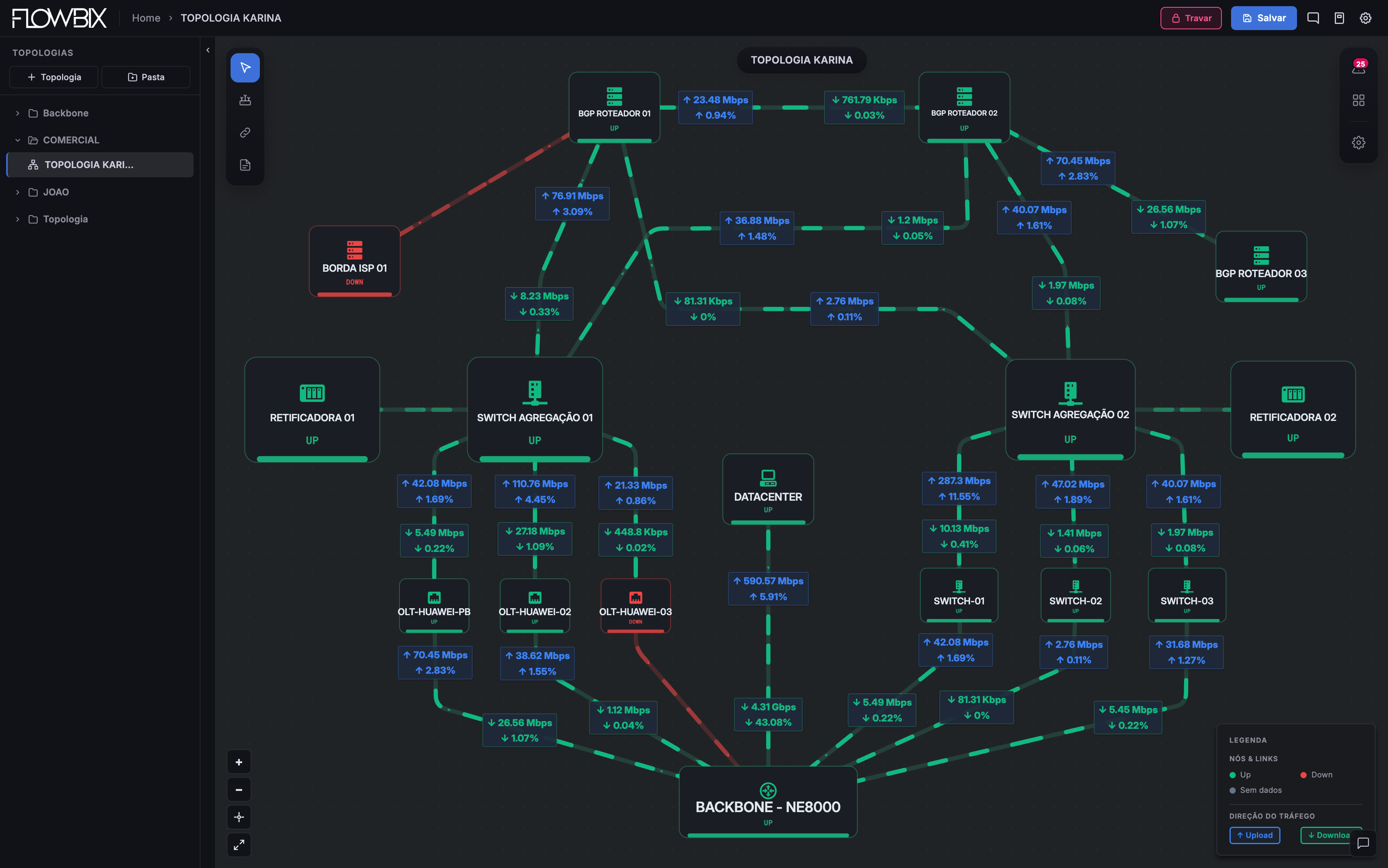
Task: Click the 23.48 Mbps link label
Action: pos(715,108)
